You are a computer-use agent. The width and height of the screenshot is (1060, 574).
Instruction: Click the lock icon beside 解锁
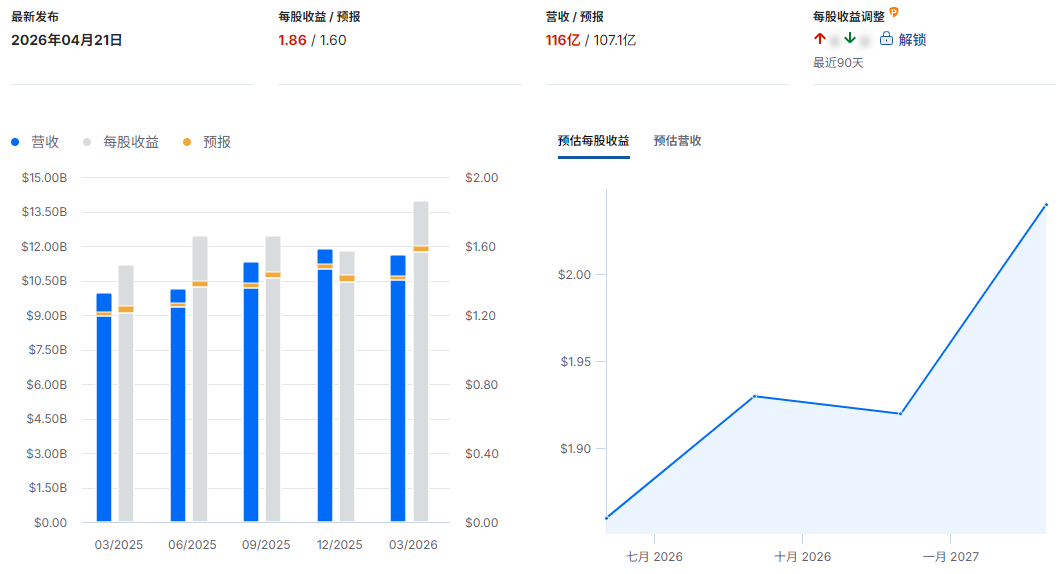886,39
